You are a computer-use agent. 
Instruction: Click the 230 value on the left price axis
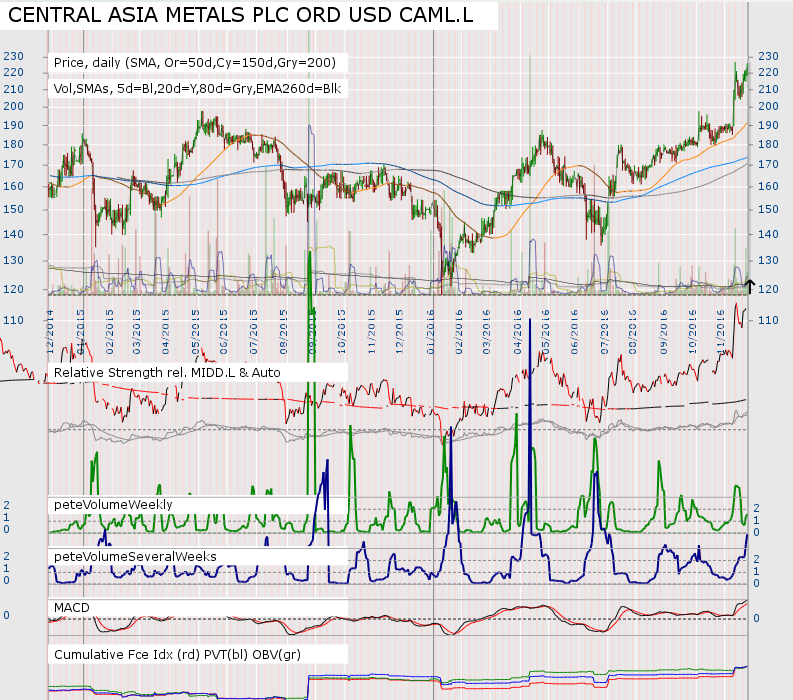point(14,56)
